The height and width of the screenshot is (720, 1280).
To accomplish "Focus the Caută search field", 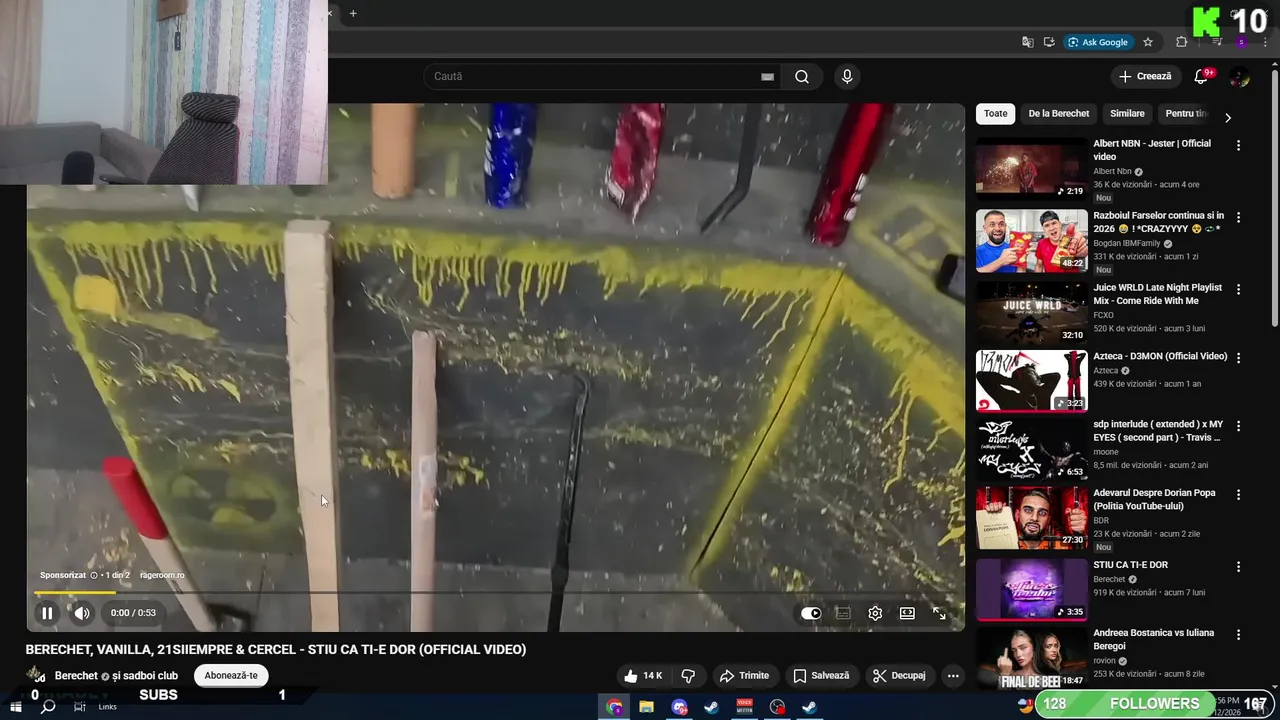I will coord(595,77).
